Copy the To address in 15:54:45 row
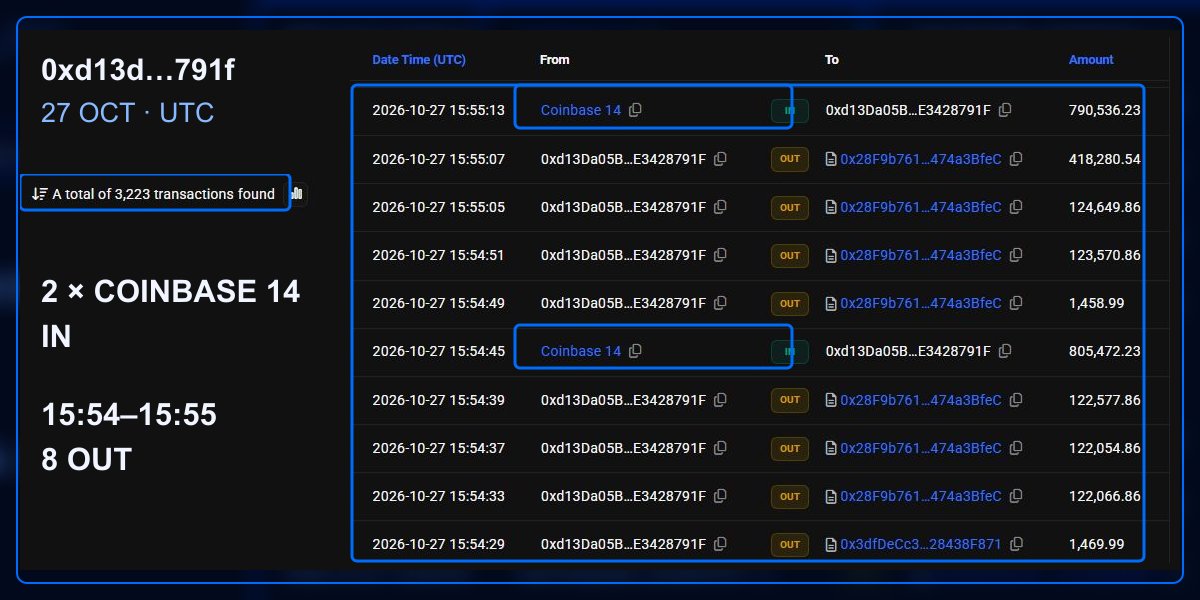This screenshot has width=1200, height=600. [x=1005, y=351]
